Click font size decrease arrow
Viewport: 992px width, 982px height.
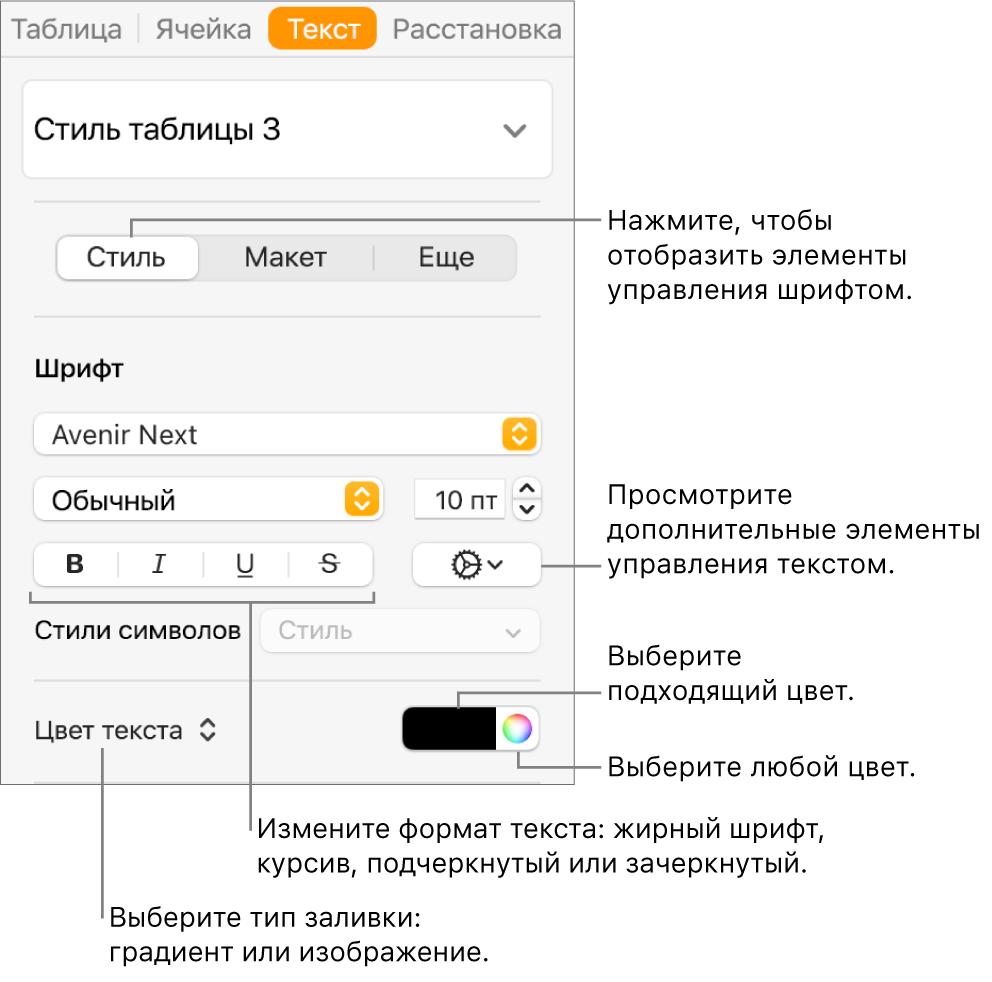click(527, 509)
